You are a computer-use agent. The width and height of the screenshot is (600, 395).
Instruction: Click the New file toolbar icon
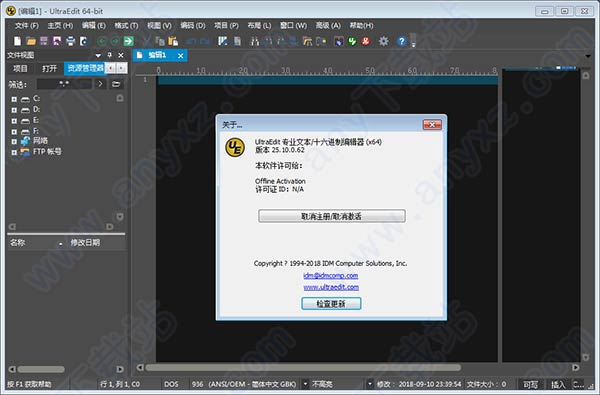(17, 41)
